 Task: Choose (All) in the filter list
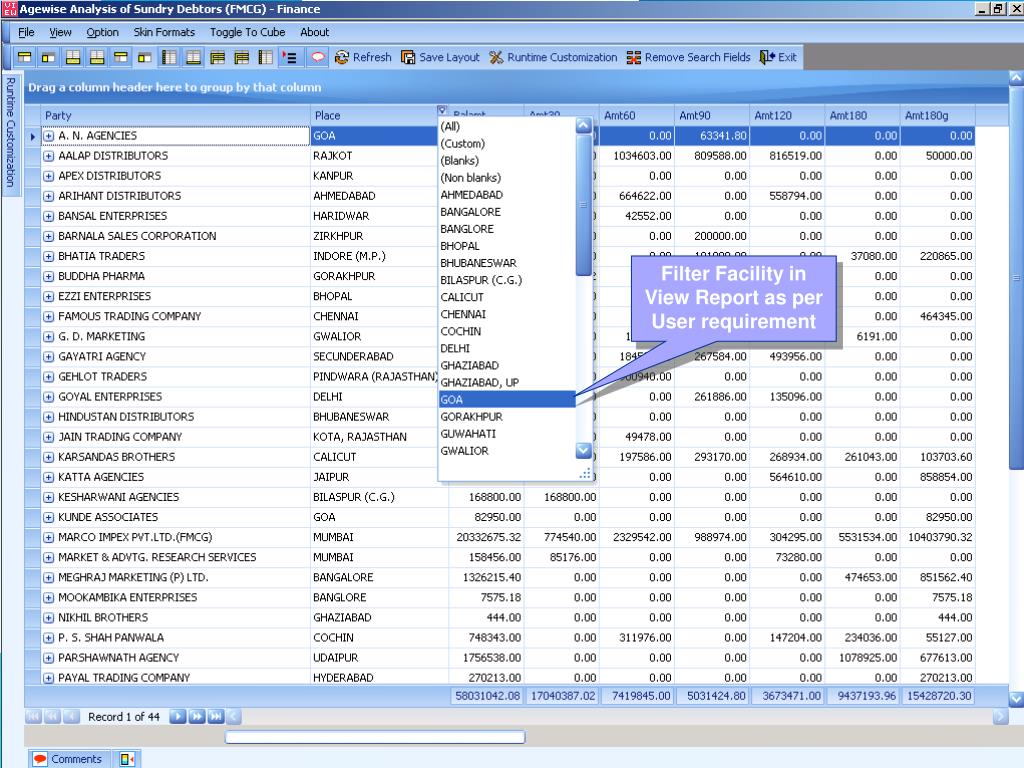click(x=507, y=127)
